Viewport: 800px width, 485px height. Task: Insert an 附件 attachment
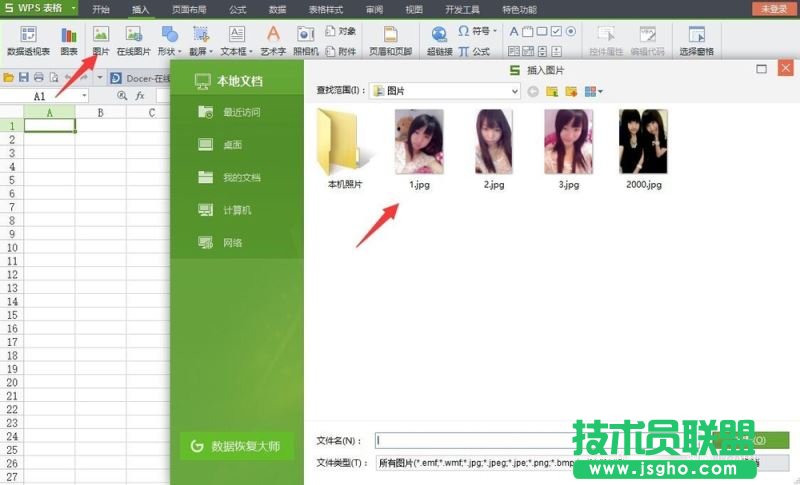pyautogui.click(x=340, y=51)
